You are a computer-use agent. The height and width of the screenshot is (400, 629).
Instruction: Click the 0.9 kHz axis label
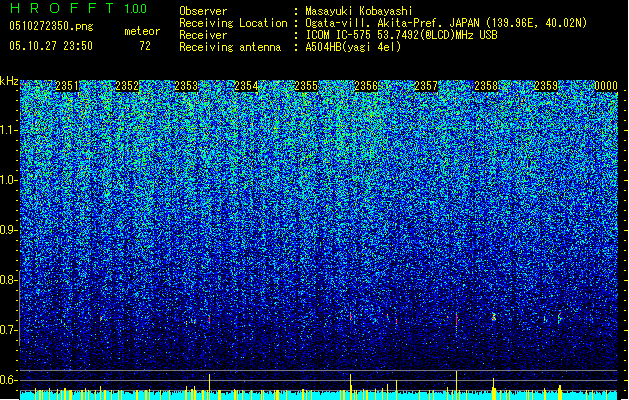coord(8,230)
